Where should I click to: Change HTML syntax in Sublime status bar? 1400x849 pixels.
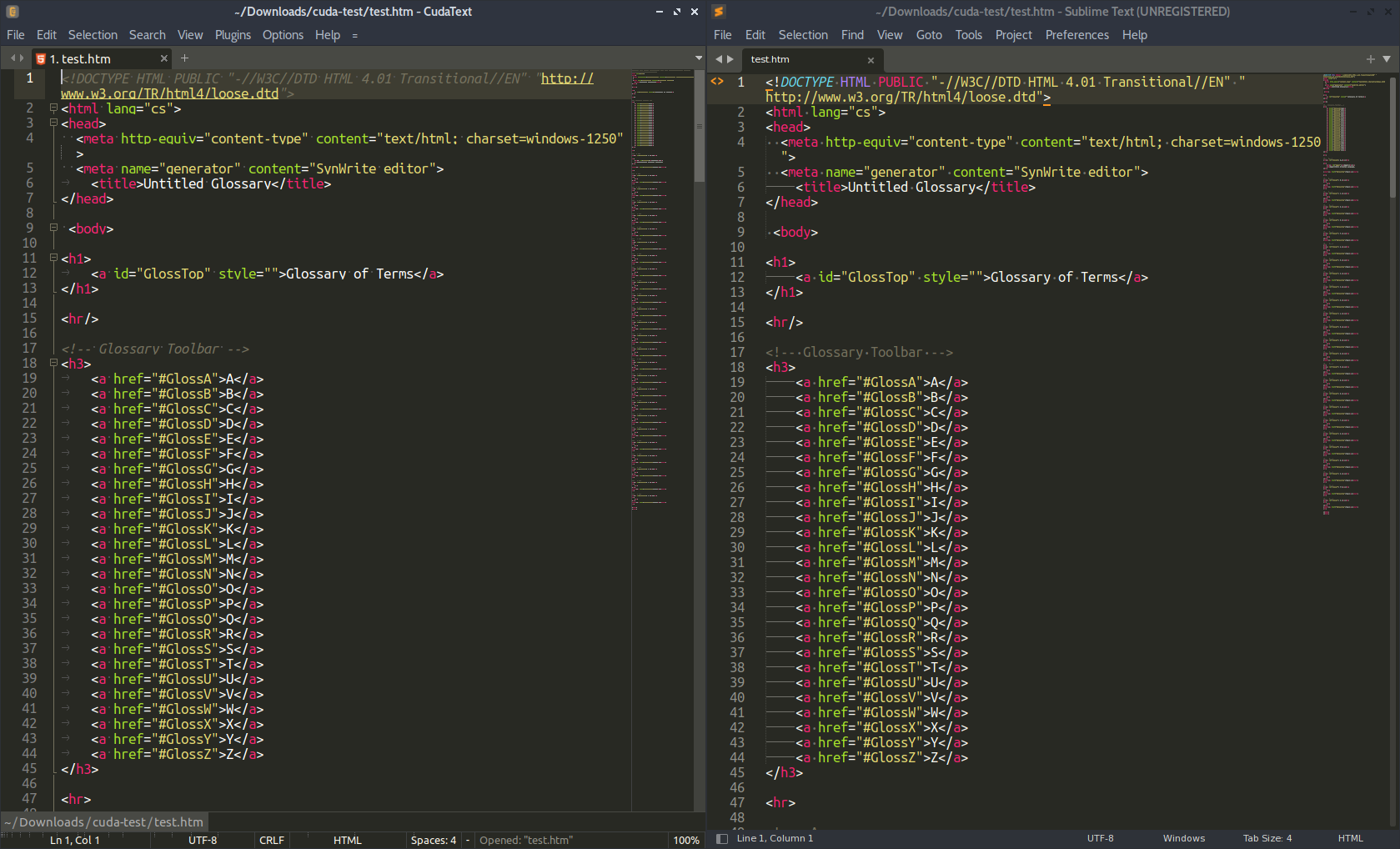tap(1351, 838)
